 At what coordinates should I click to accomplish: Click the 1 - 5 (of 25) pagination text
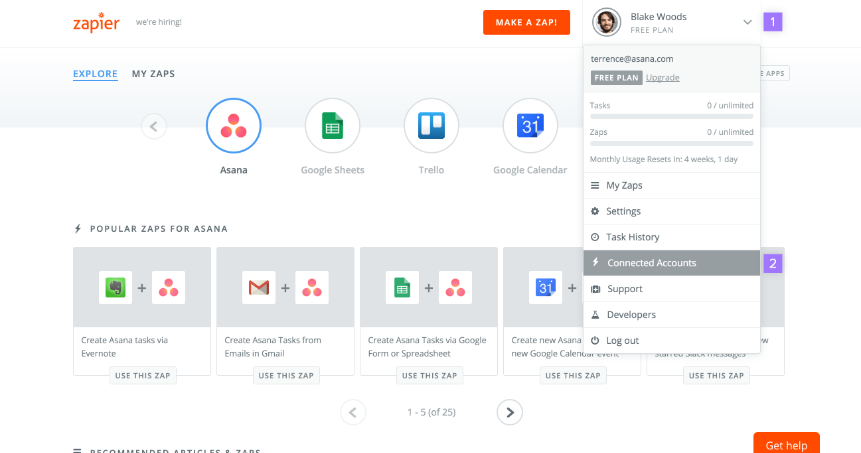[x=431, y=412]
